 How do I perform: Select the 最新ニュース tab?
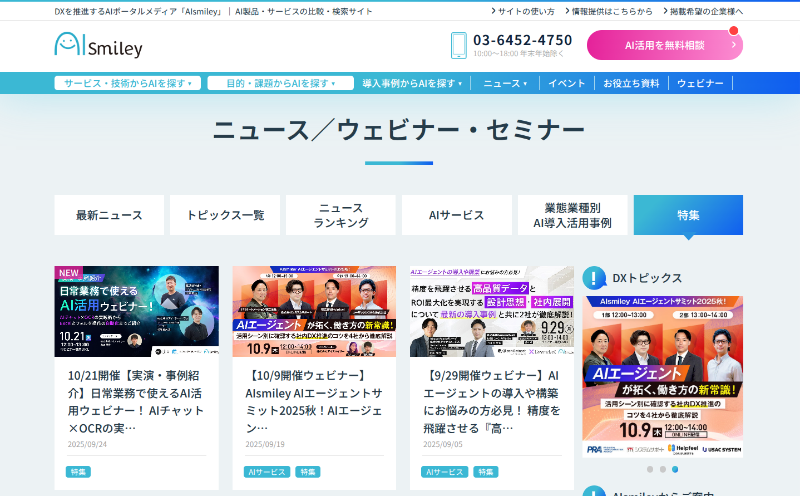(x=109, y=215)
